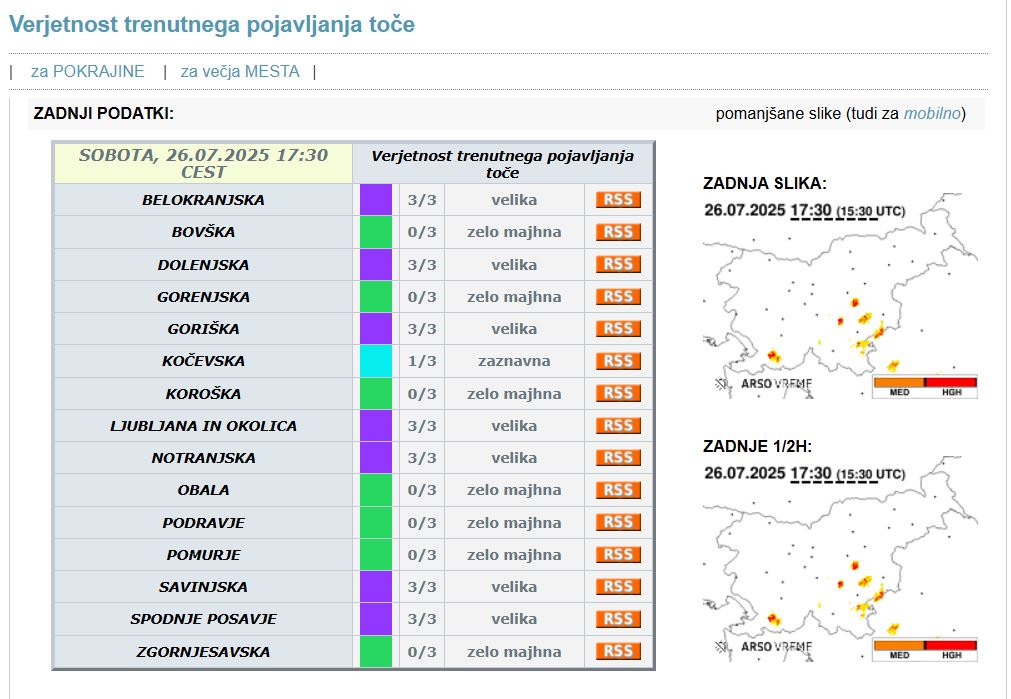Click the Spodnje Posavje RSS icon
Screen dimensions: 1011x699
tap(618, 619)
